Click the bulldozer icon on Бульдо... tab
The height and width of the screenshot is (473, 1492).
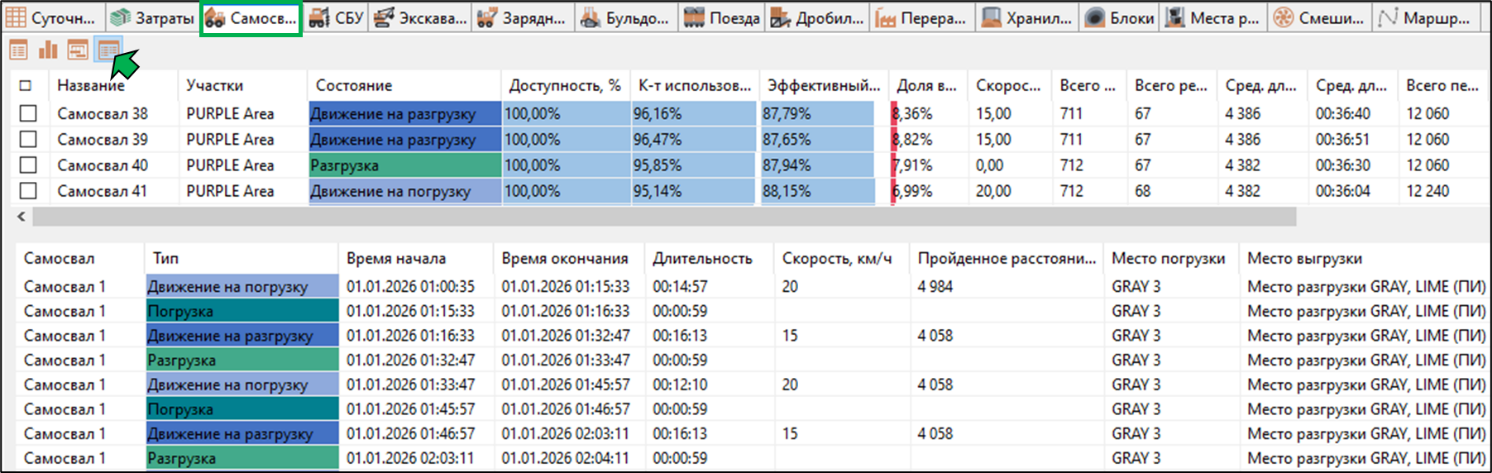click(x=591, y=18)
